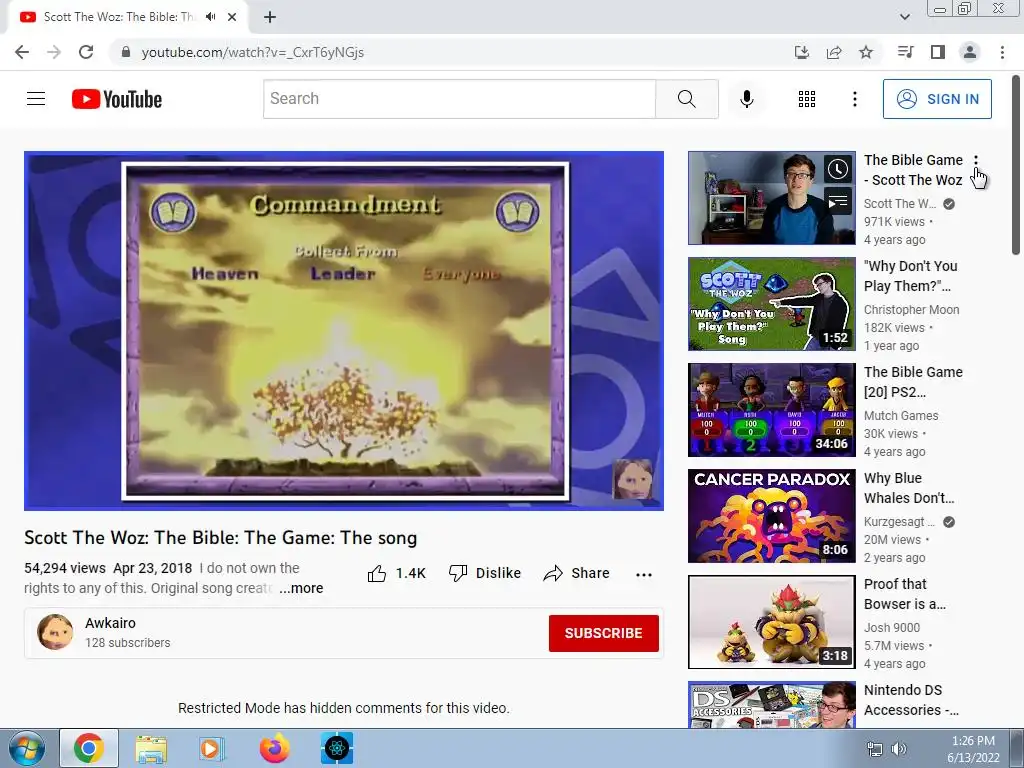Open Nintendo DS Accessories thumbnail
The height and width of the screenshot is (768, 1024).
(771, 705)
